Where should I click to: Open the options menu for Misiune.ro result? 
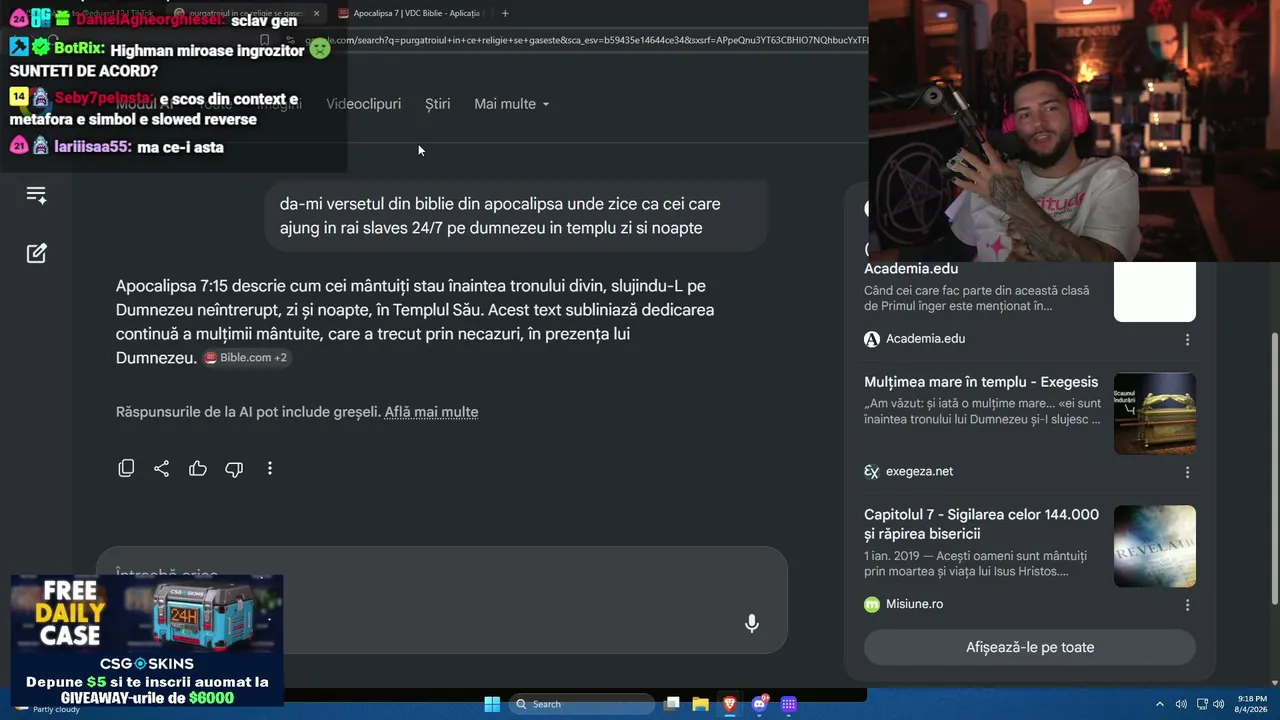1187,605
